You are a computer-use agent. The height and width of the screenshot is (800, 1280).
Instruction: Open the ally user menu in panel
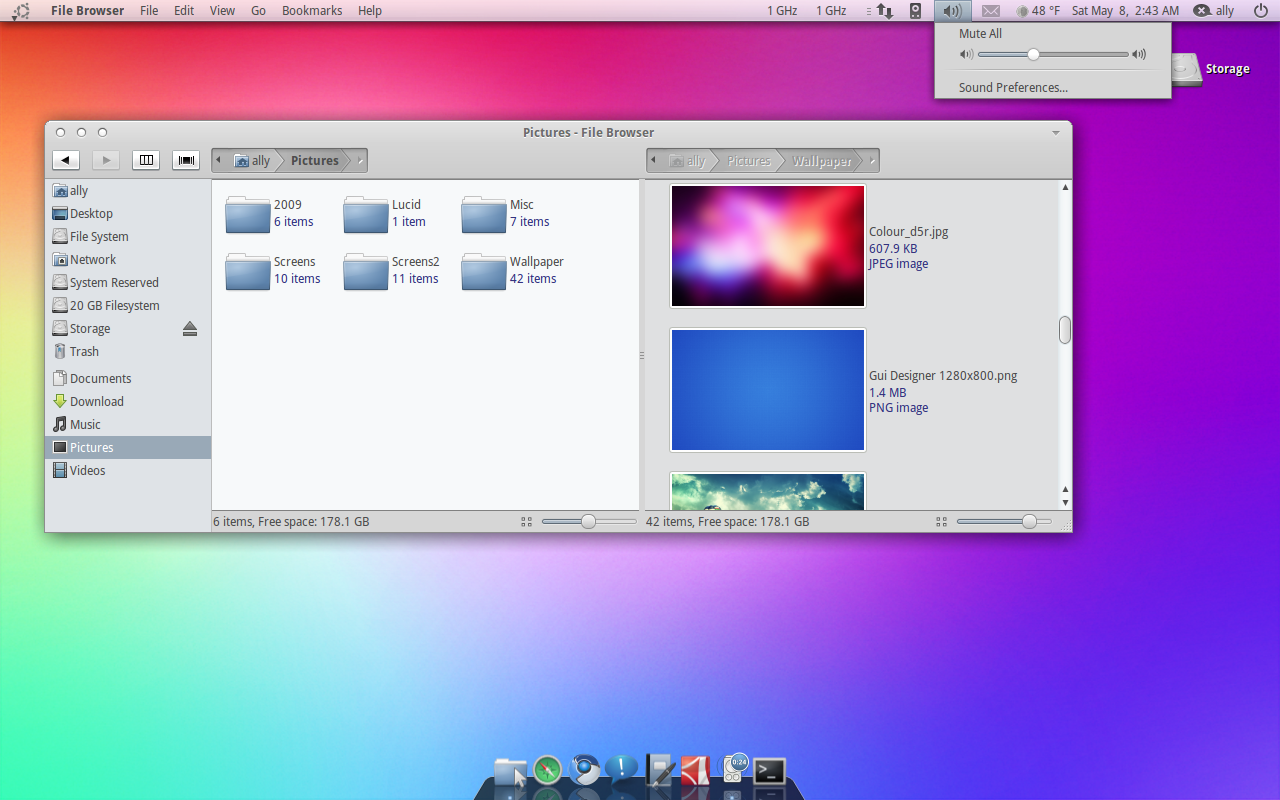point(1214,11)
